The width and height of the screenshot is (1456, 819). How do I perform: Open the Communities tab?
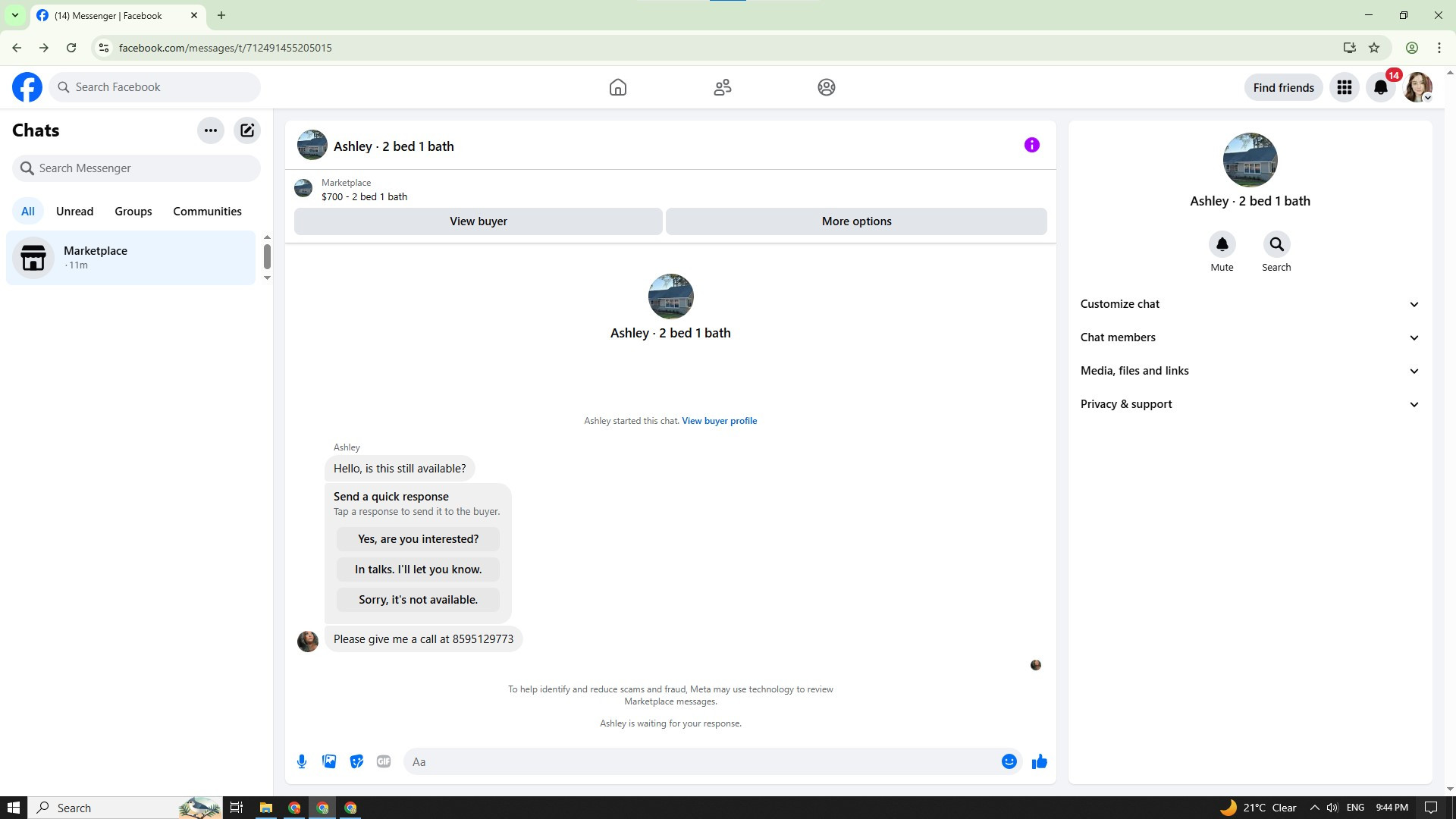tap(207, 212)
